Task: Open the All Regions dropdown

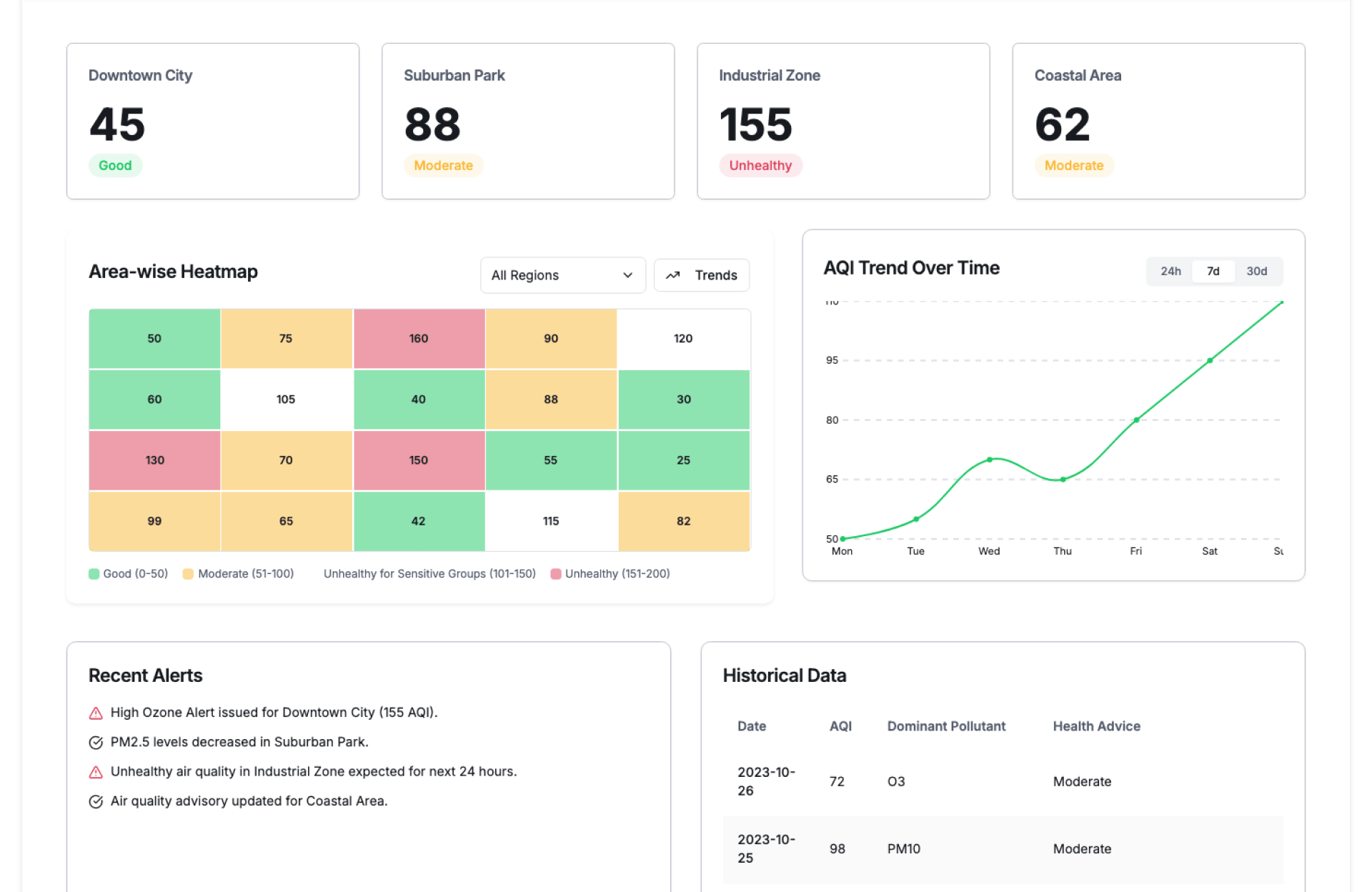Action: pos(562,275)
